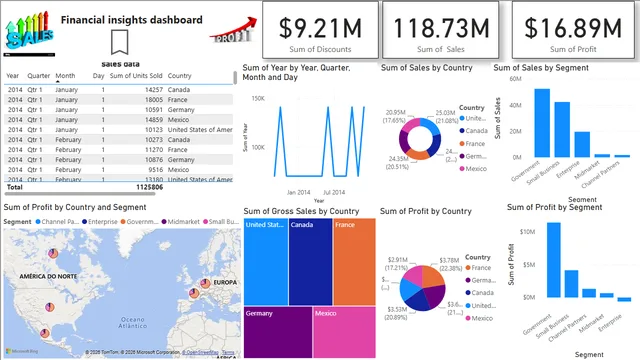Click the Germany legend item in Profit by Country
This screenshot has width=640, height=360.
pyautogui.click(x=481, y=280)
